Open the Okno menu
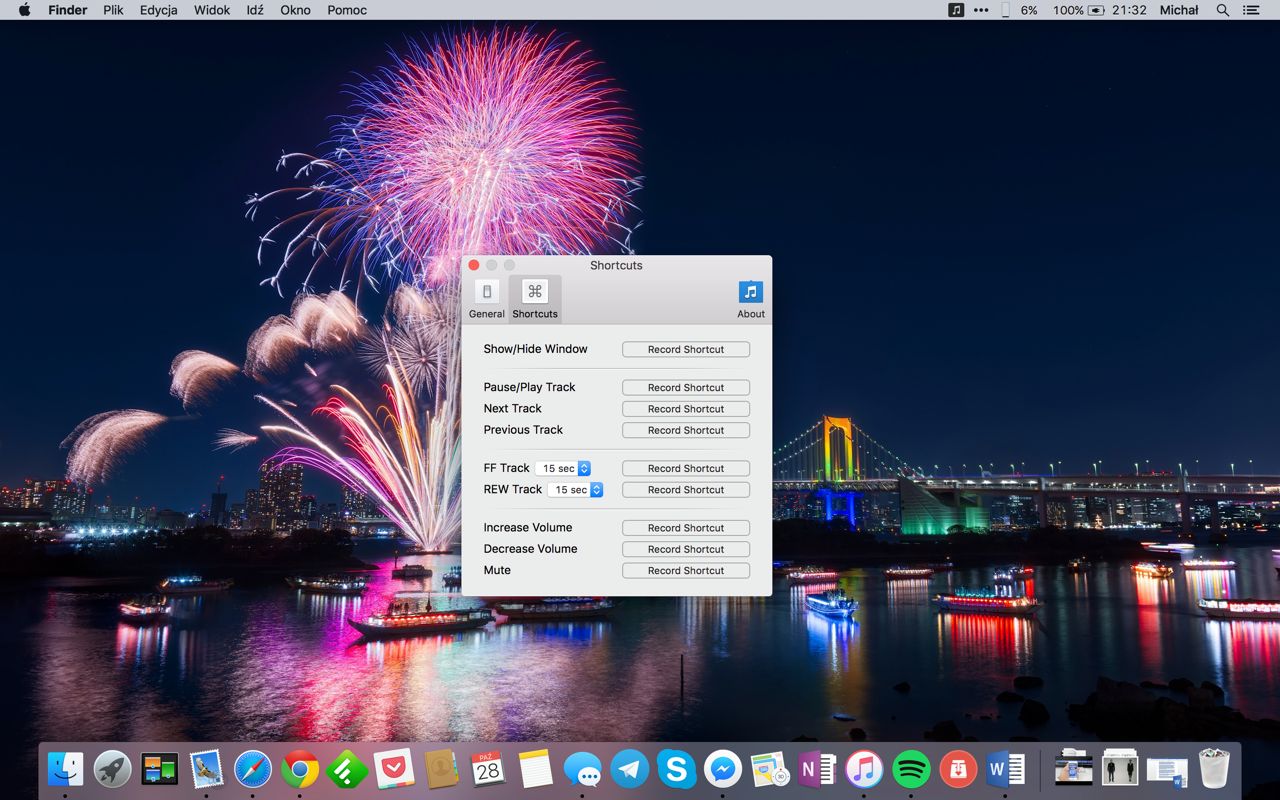The width and height of the screenshot is (1280, 800). point(295,10)
